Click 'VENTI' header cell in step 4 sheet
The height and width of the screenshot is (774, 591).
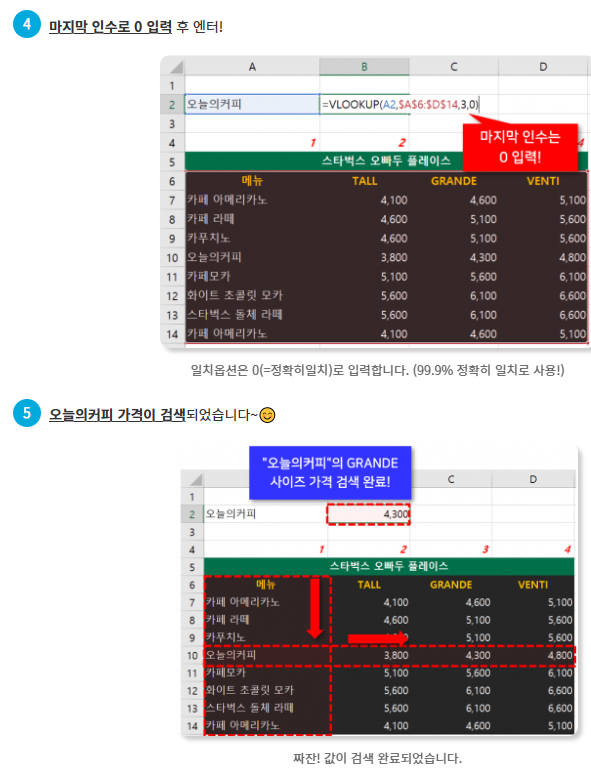pos(543,181)
